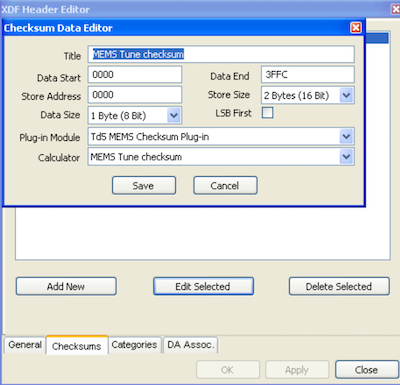400x385 pixels.
Task: Open the Categories tab
Action: 134,345
